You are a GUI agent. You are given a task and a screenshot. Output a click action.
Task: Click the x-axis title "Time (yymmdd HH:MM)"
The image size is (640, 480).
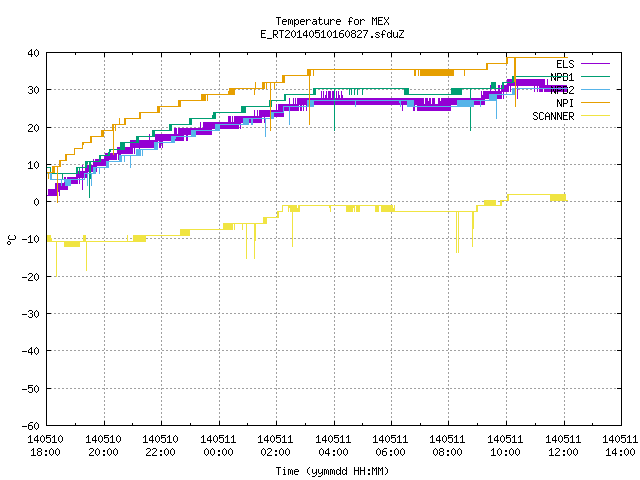click(332, 471)
